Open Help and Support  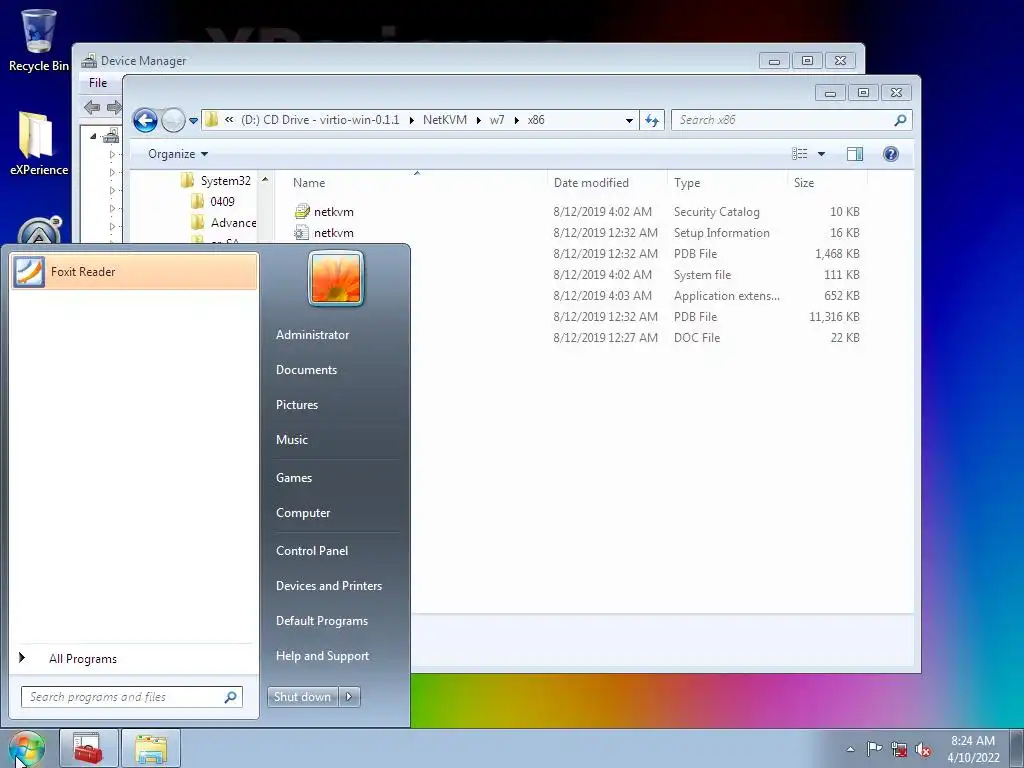322,656
